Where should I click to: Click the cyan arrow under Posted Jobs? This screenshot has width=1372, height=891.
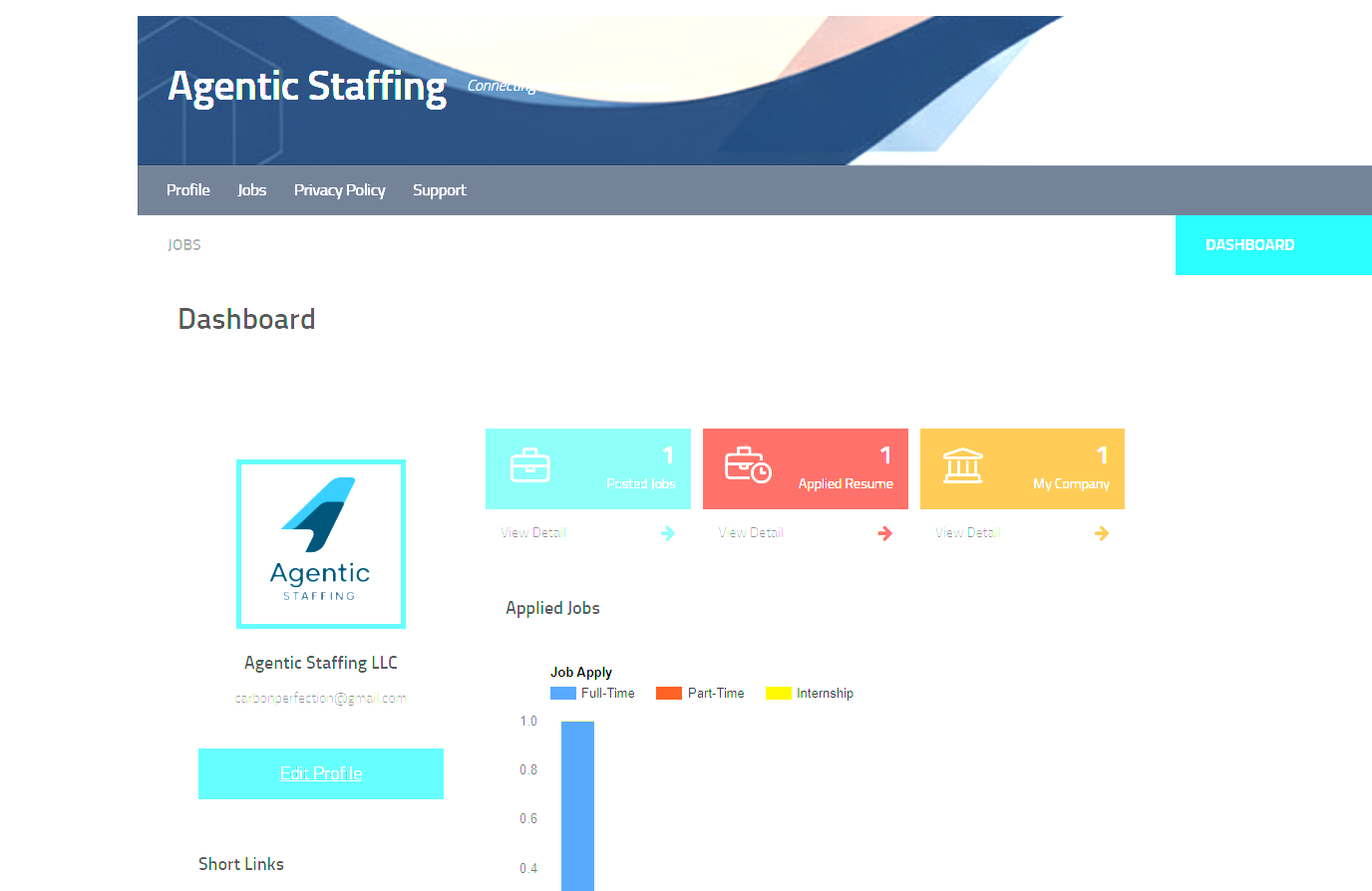tap(668, 534)
